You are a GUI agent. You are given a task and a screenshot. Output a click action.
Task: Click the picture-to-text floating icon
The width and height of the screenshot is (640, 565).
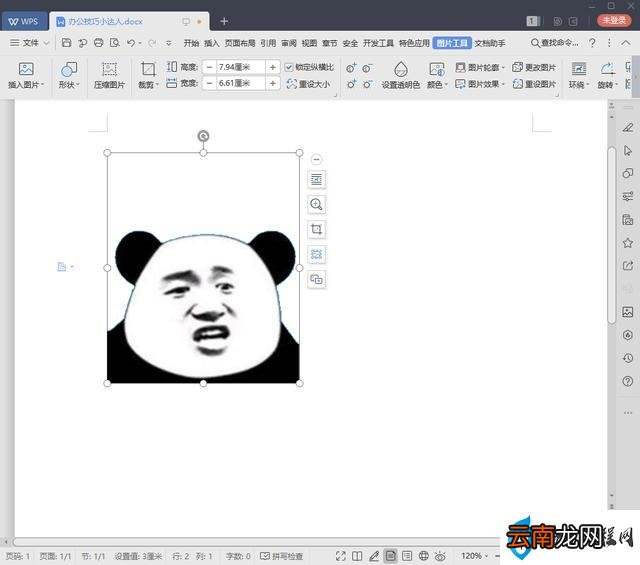[x=316, y=254]
